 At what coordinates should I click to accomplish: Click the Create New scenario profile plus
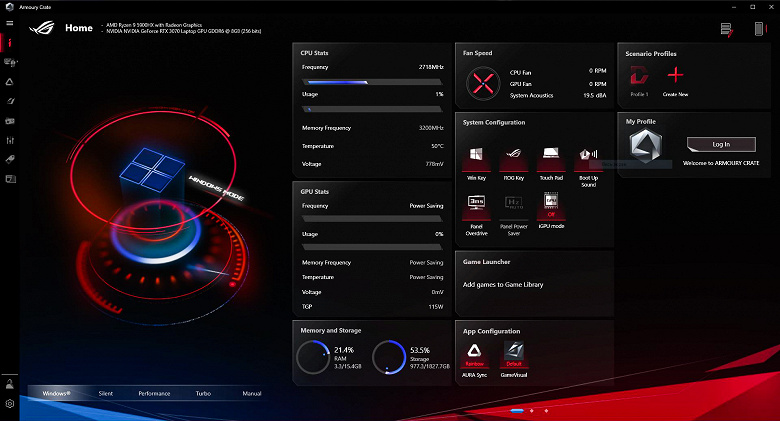pos(676,75)
